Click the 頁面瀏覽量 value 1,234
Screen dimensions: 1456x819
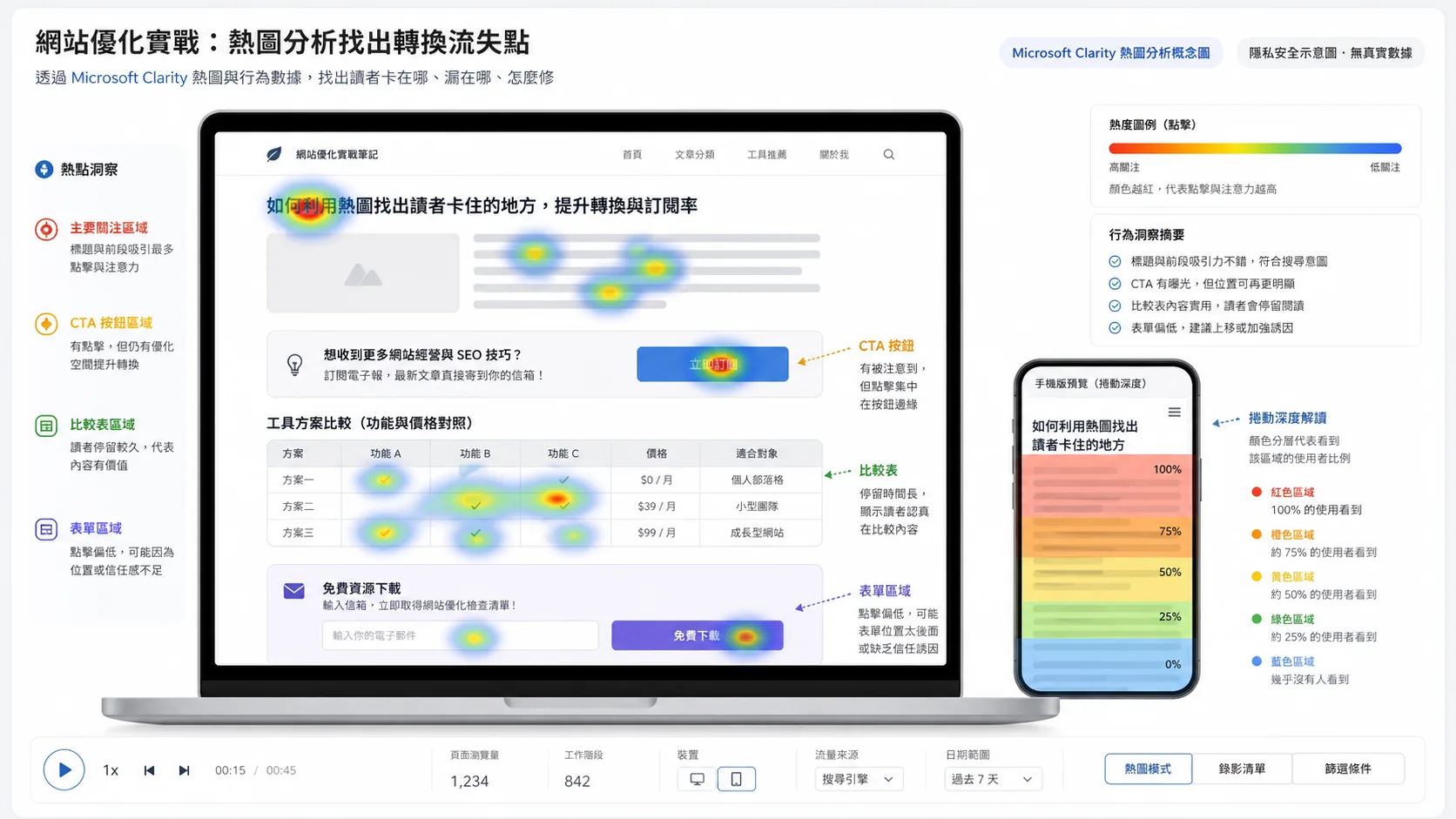[469, 782]
